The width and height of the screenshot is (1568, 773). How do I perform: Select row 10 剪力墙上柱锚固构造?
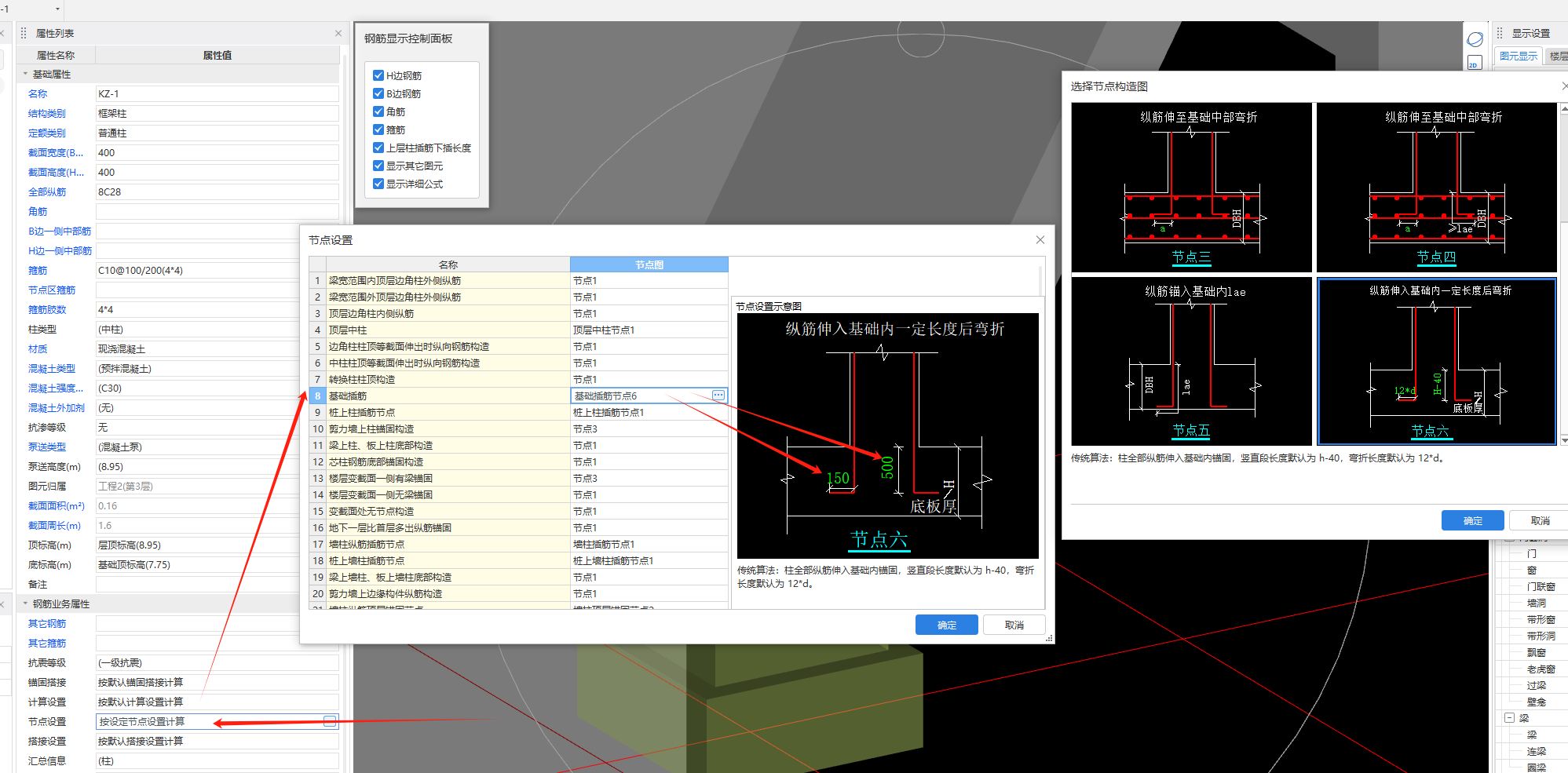click(448, 428)
